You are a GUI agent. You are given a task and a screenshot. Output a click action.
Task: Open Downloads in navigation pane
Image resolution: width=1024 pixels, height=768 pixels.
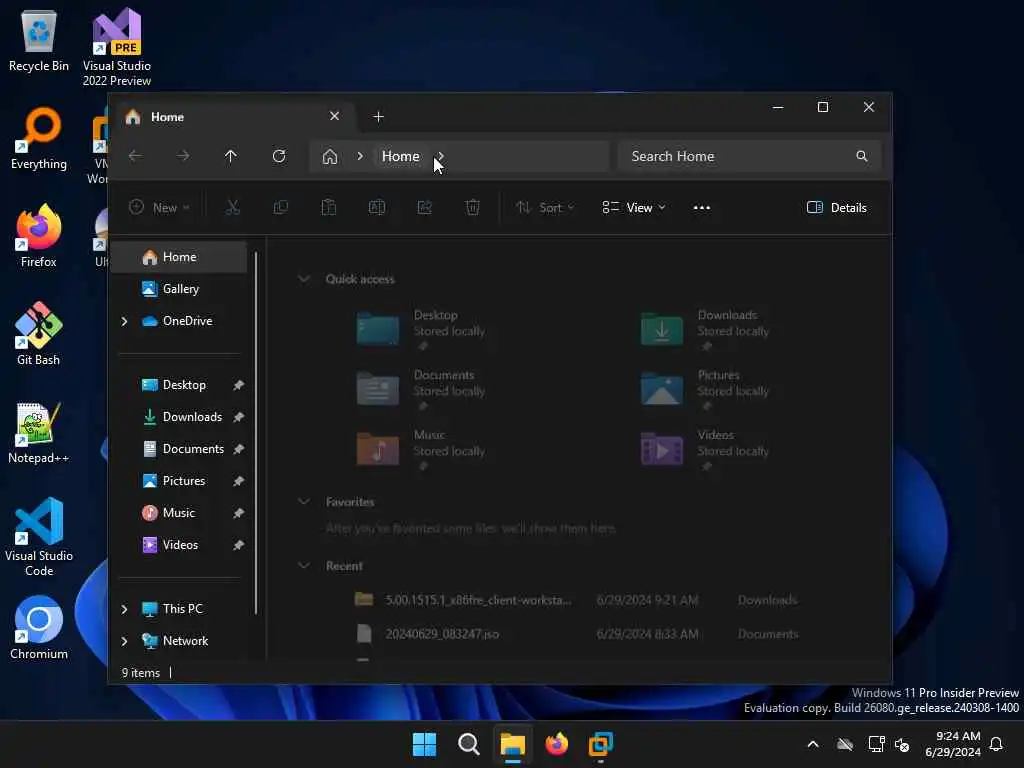point(183,417)
